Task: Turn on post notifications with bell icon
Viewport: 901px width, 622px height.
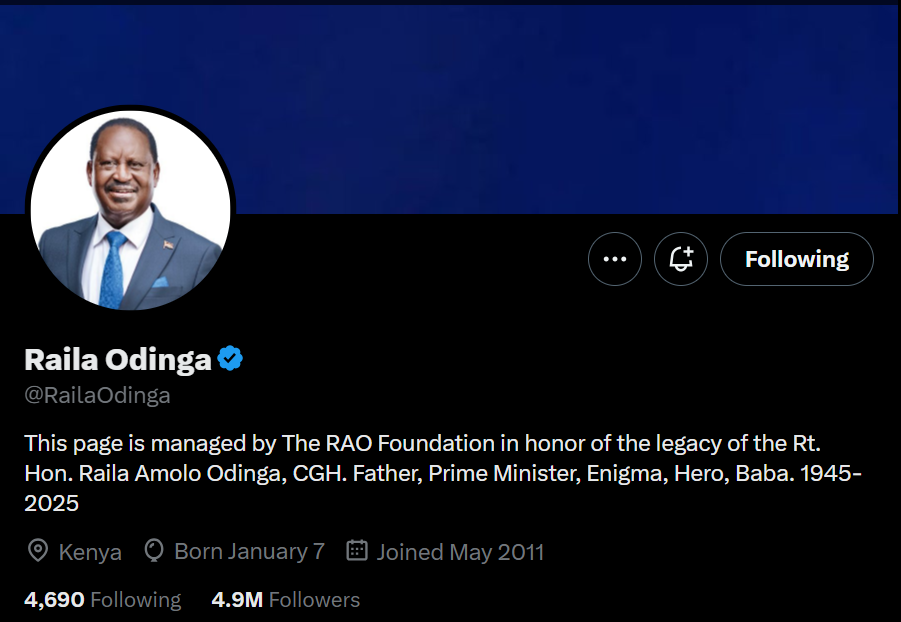Action: click(681, 259)
